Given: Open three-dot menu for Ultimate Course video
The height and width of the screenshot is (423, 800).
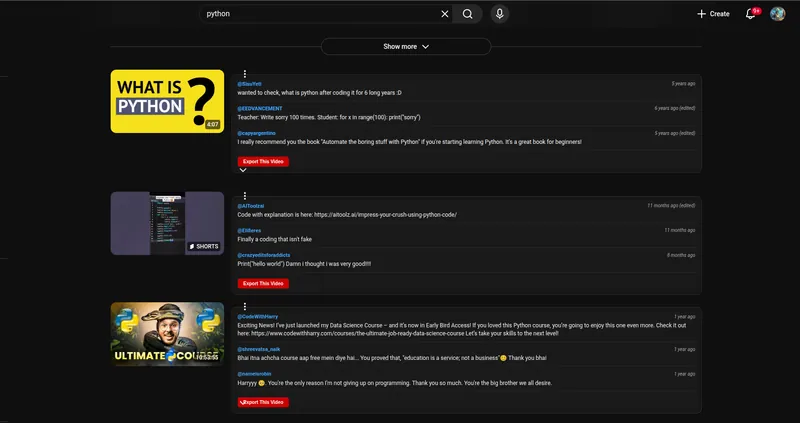Looking at the screenshot, I should pyautogui.click(x=245, y=307).
